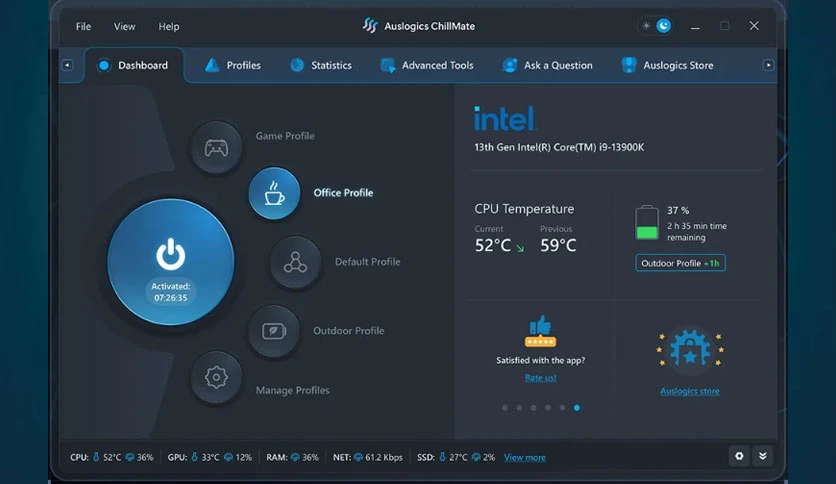This screenshot has width=836, height=484.
Task: Click the Rate us! link
Action: (x=541, y=377)
